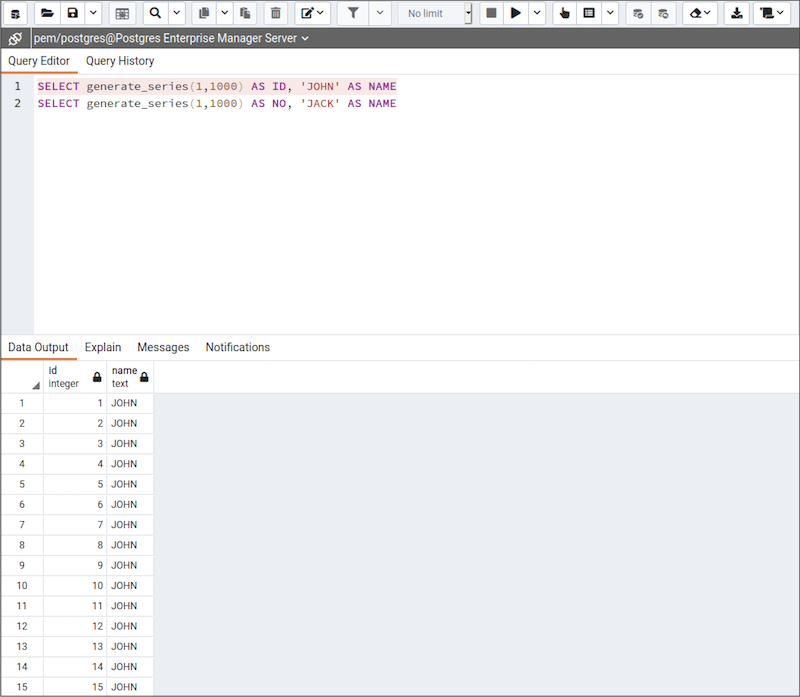
Task: Click line number 1 in the editor gutter
Action: (17, 86)
